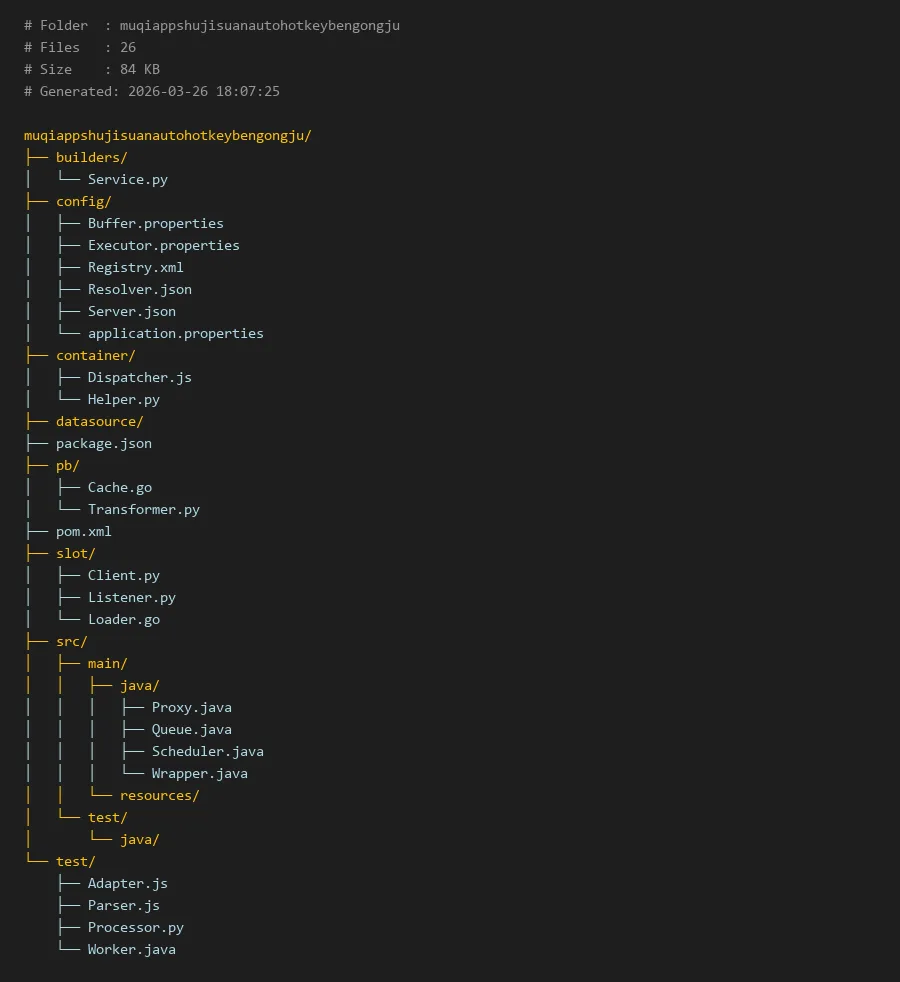The height and width of the screenshot is (982, 900).
Task: Click the builders/ folder entry
Action: coord(91,157)
